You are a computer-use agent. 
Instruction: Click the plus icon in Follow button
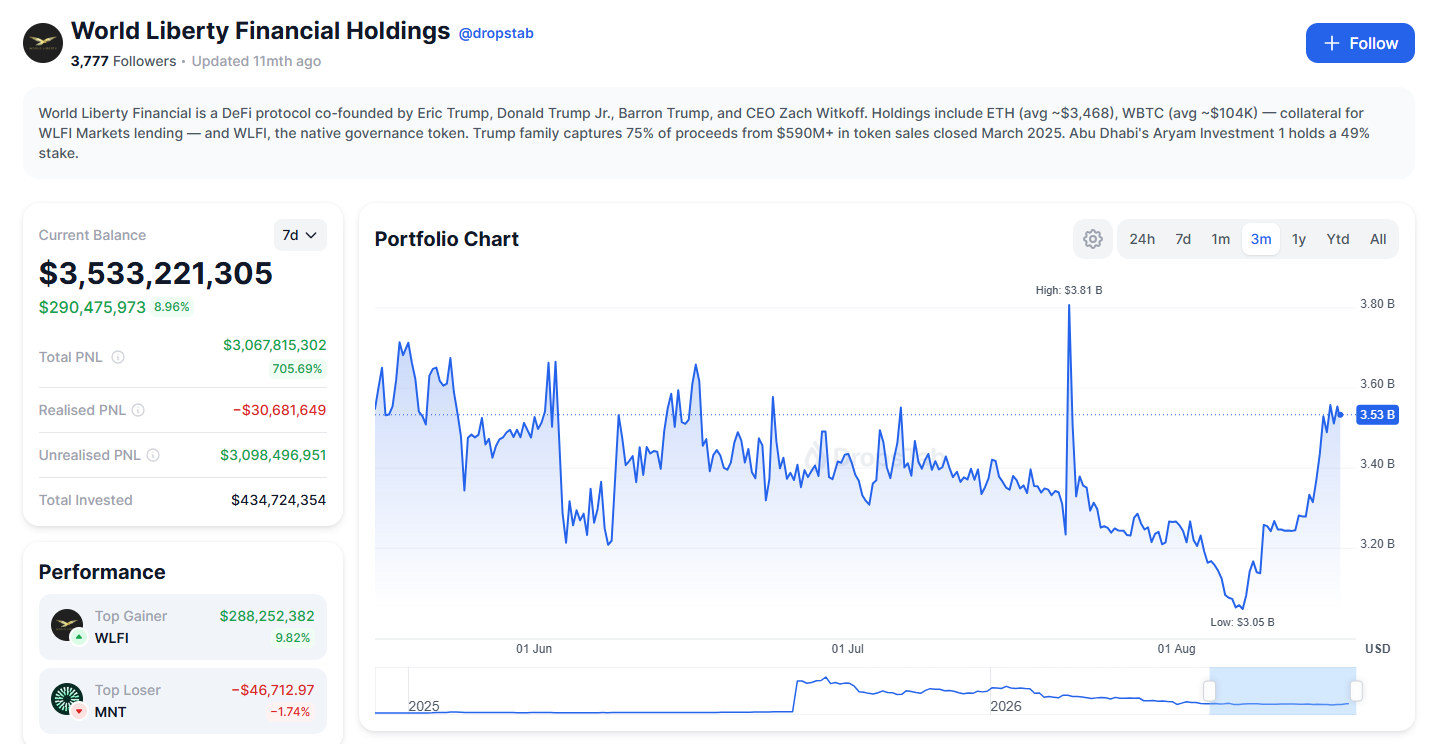click(1332, 43)
